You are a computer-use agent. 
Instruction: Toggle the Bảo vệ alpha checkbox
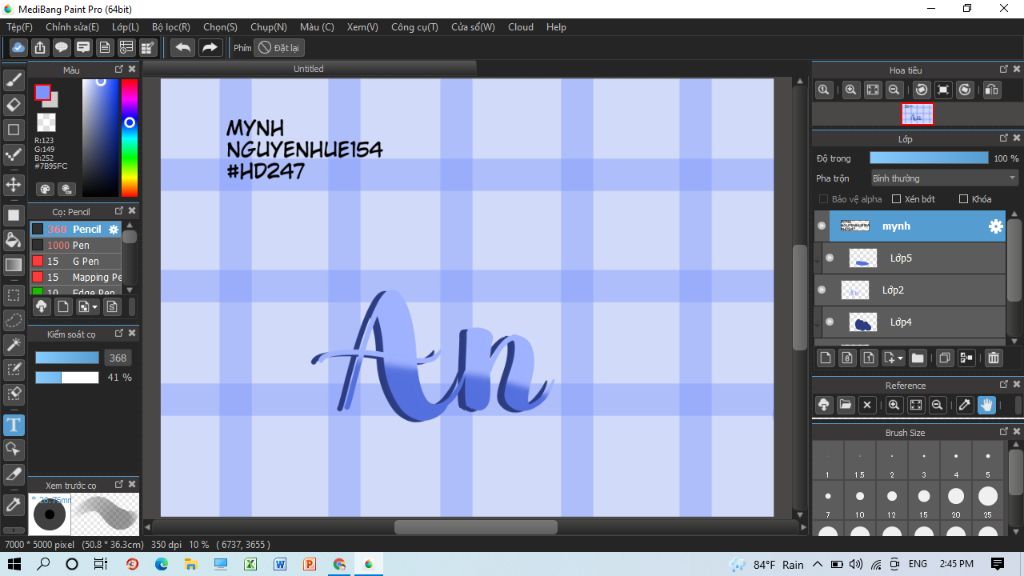pyautogui.click(x=823, y=199)
